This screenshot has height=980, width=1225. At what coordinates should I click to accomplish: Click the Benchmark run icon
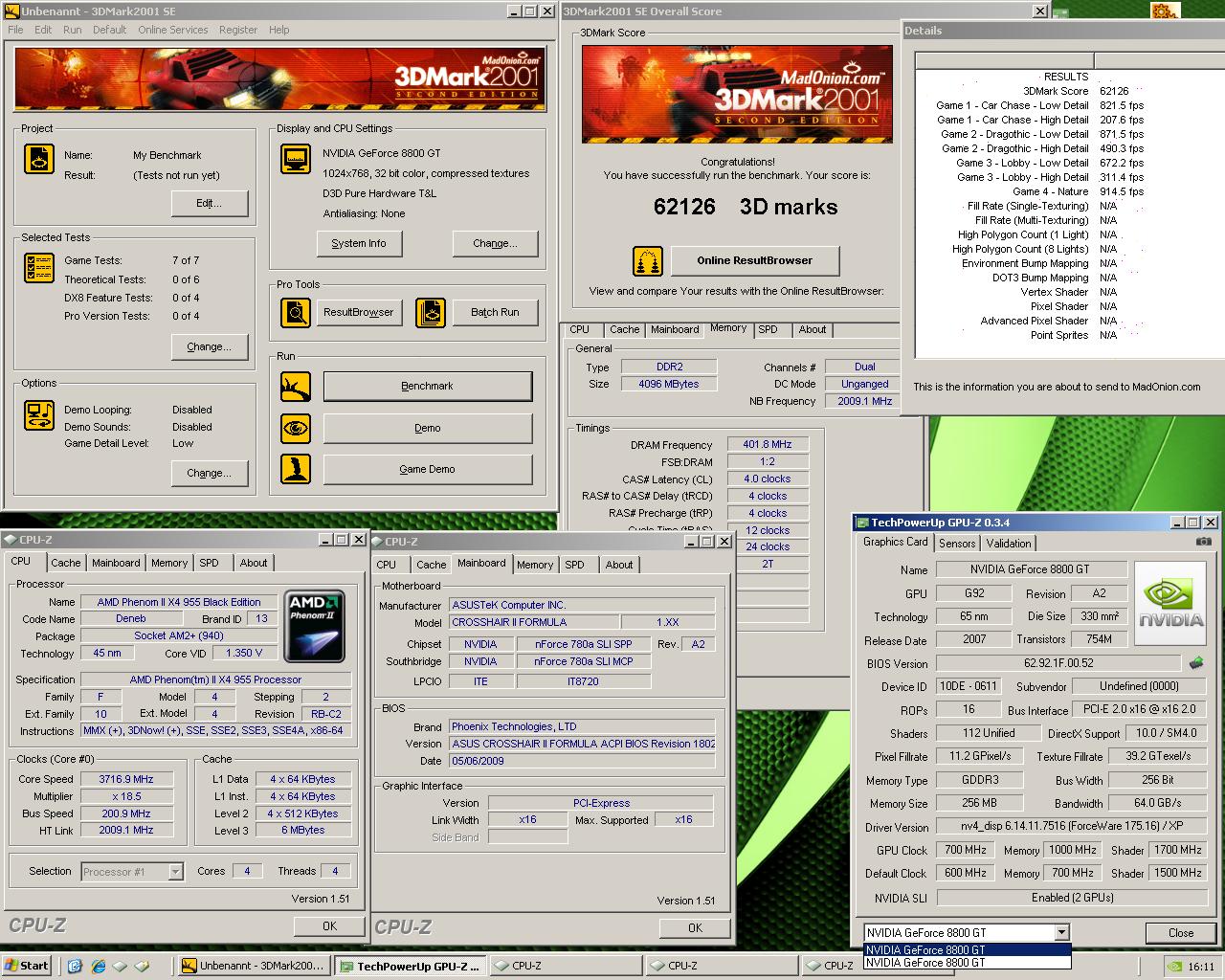pos(295,387)
